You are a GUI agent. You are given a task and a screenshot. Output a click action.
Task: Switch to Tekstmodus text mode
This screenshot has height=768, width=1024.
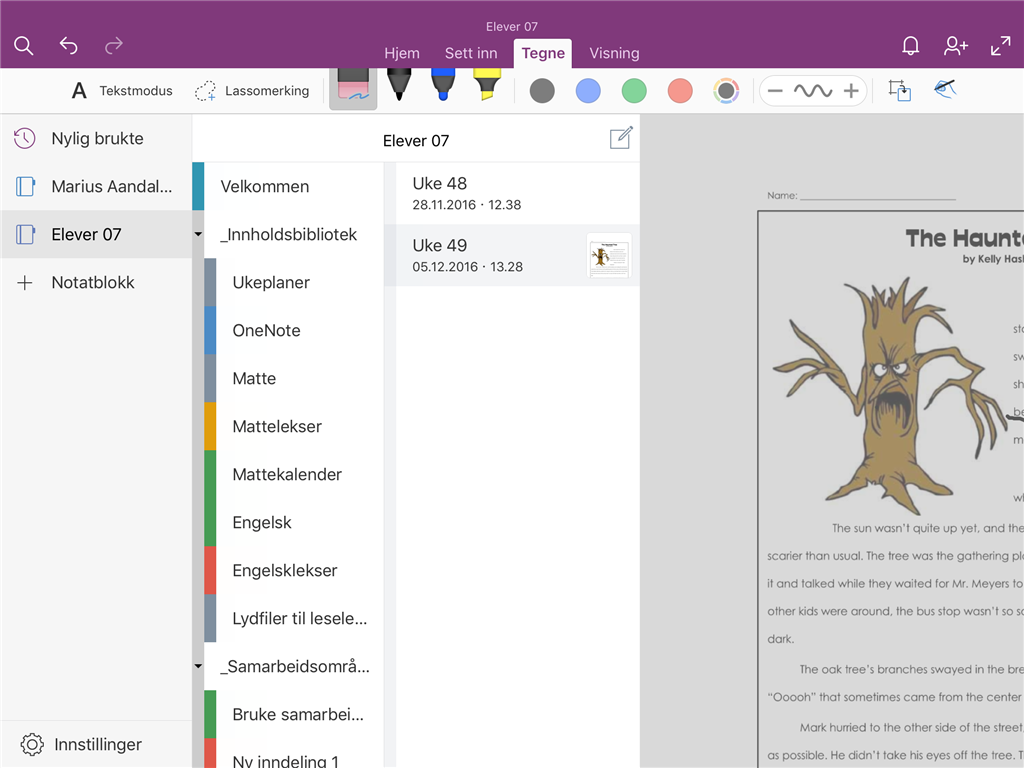click(x=122, y=91)
